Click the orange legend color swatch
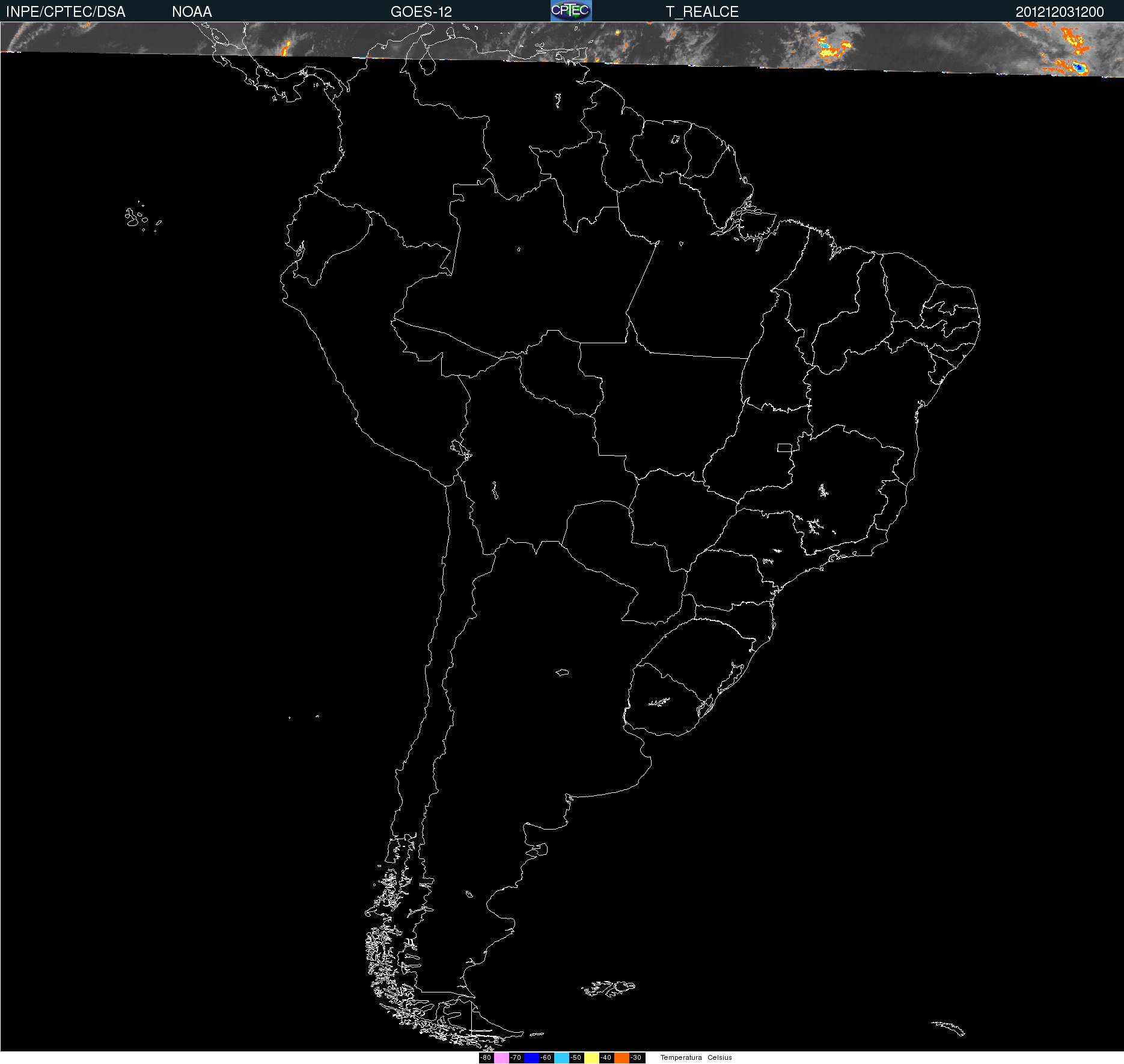The width and height of the screenshot is (1124, 1064). [x=622, y=1058]
